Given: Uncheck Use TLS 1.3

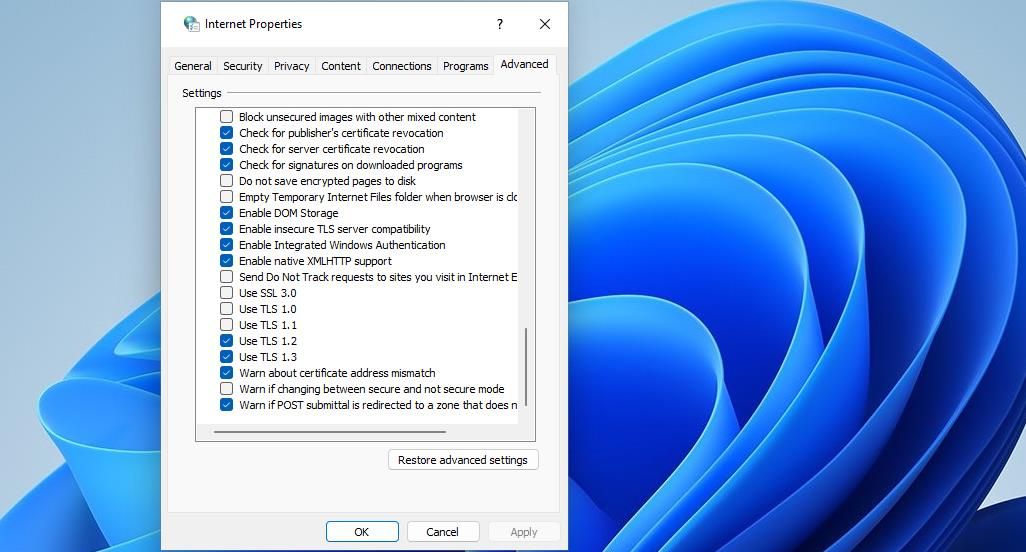Looking at the screenshot, I should [227, 357].
